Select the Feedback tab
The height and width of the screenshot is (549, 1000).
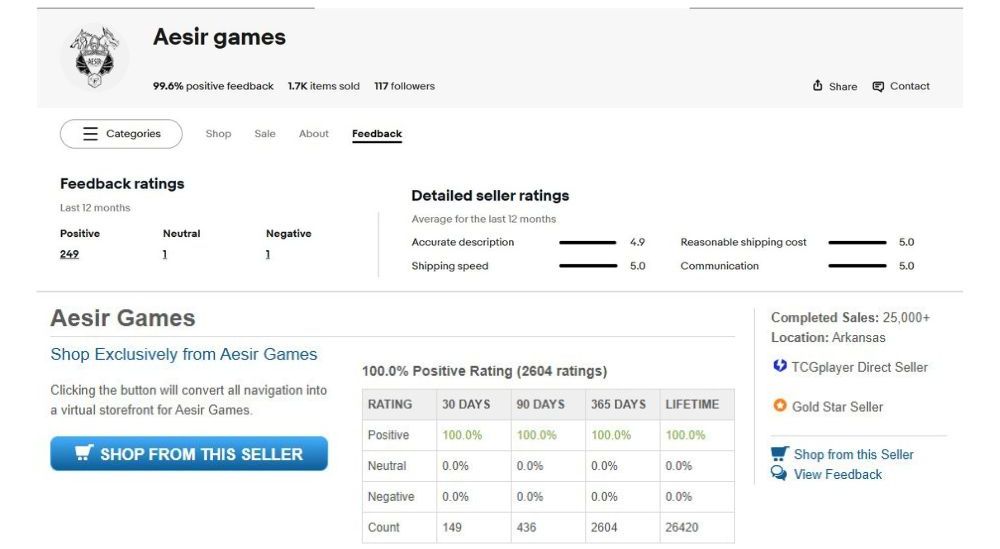click(x=377, y=134)
